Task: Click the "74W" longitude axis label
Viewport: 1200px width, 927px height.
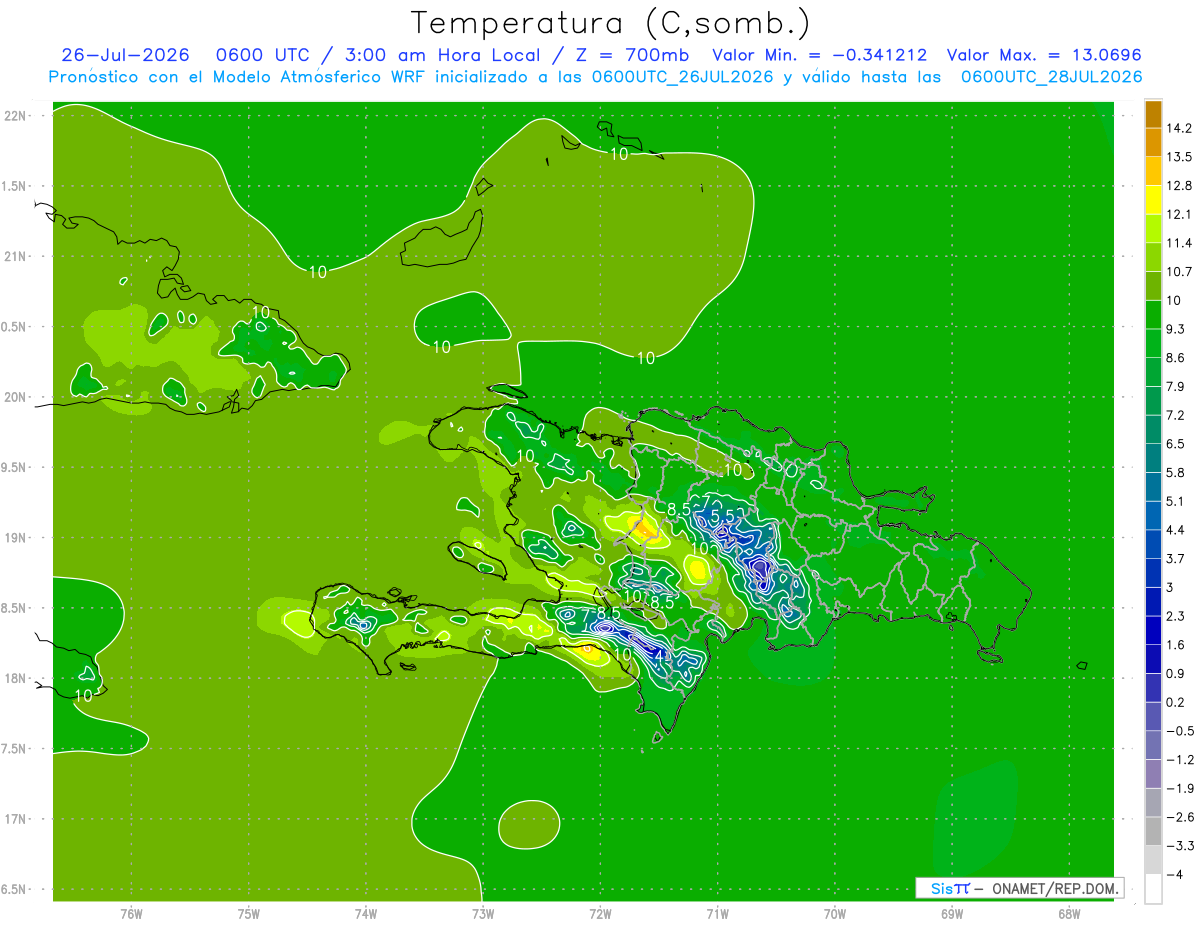Action: (x=366, y=915)
